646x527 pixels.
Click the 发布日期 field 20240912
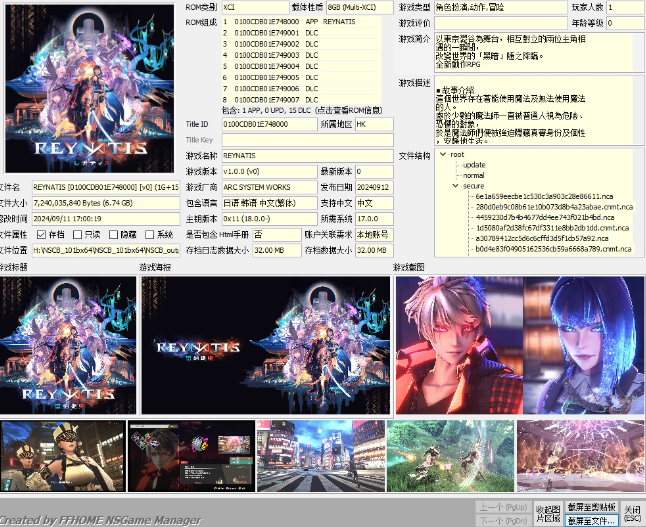(x=374, y=187)
